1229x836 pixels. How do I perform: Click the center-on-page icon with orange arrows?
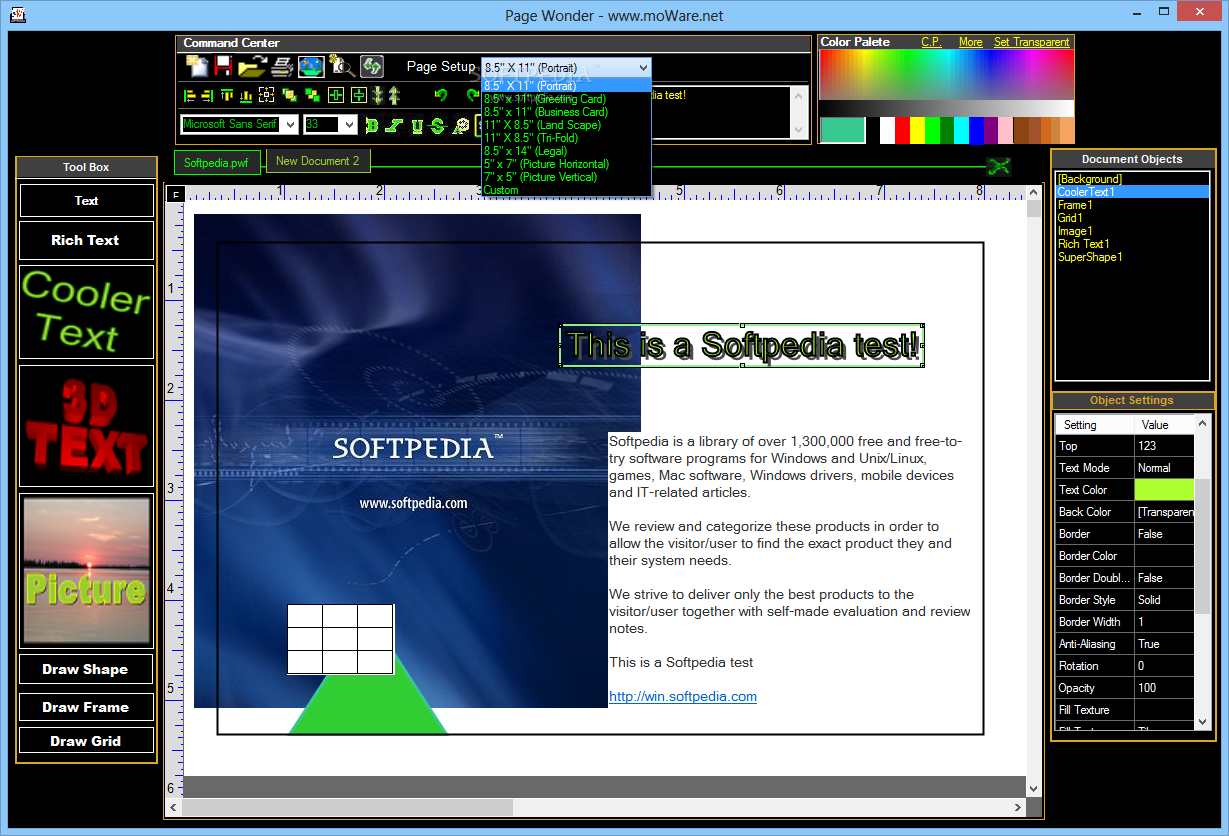click(266, 95)
